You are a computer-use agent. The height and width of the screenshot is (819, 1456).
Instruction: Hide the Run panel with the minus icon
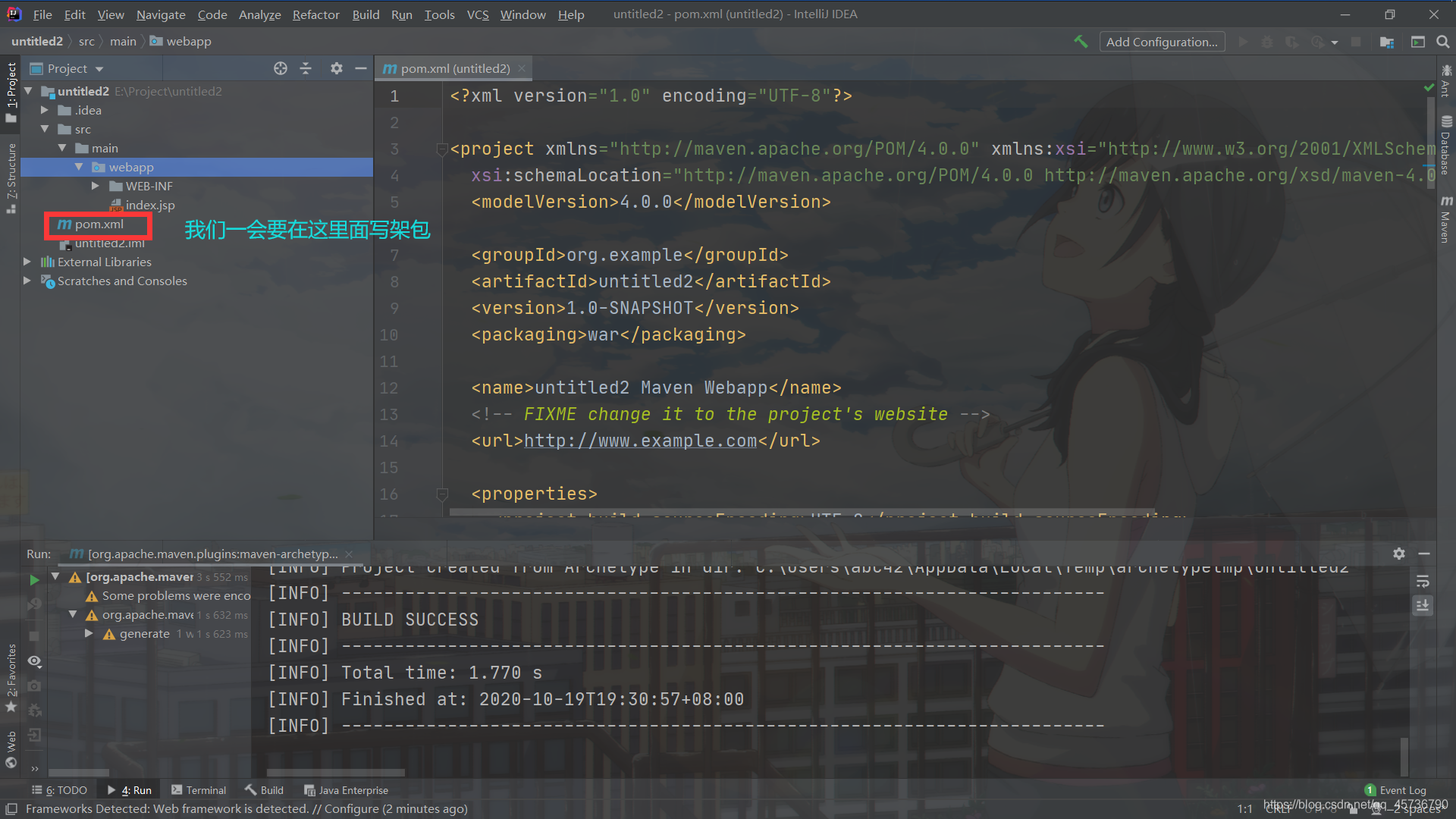click(1424, 554)
